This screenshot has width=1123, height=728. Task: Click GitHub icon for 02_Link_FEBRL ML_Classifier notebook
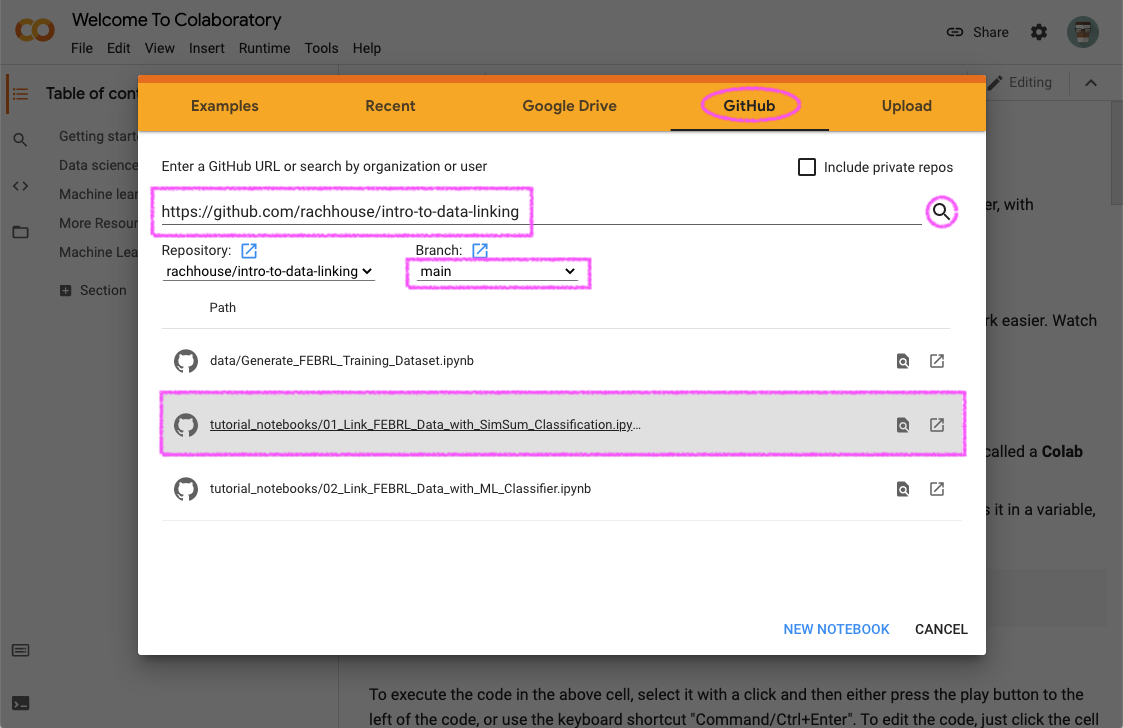tap(186, 489)
